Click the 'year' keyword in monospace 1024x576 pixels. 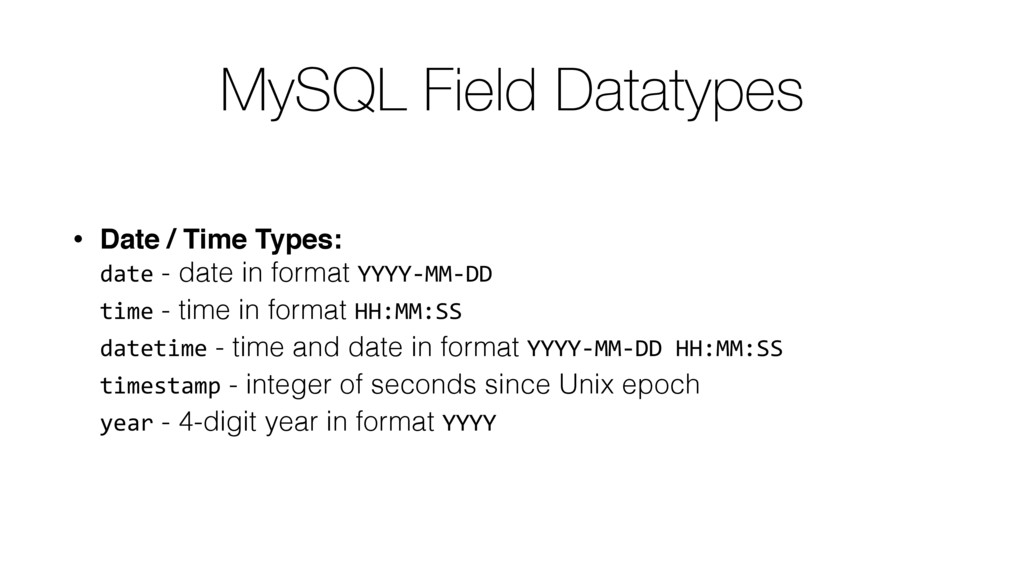pyautogui.click(x=127, y=423)
